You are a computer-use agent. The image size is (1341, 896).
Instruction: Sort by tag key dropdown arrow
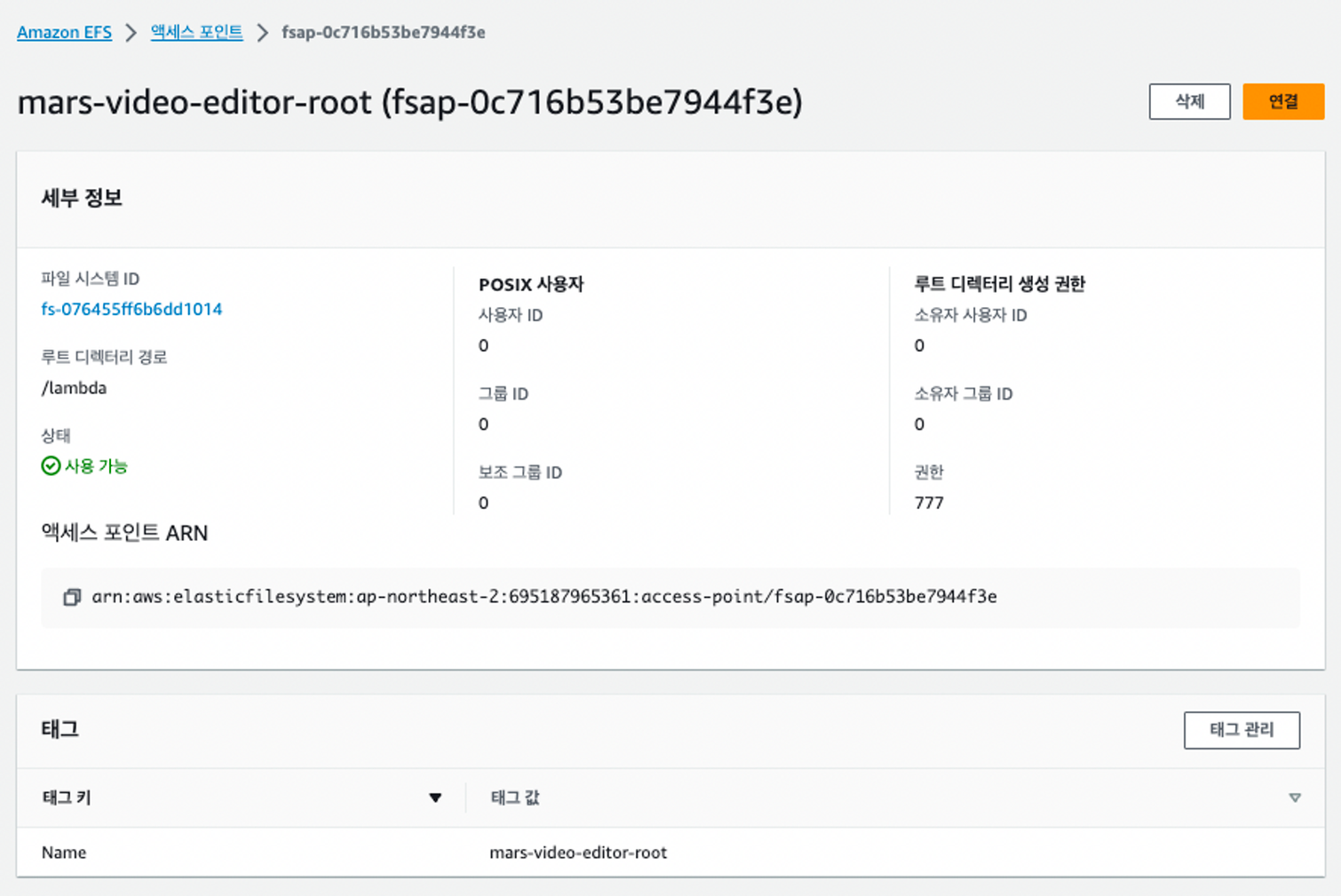tap(435, 797)
